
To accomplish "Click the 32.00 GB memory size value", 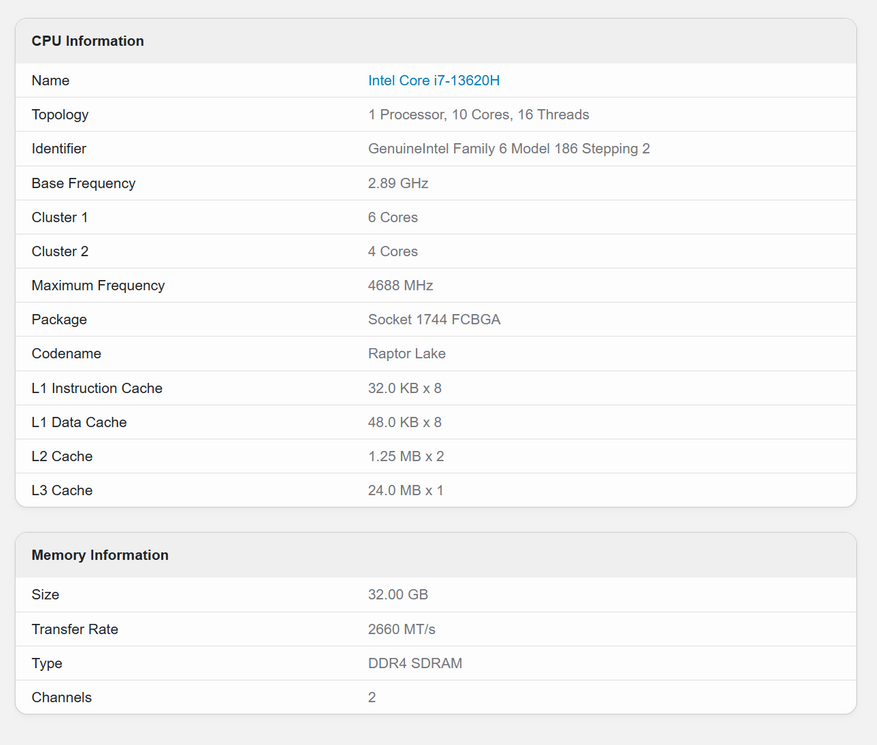I will (398, 594).
